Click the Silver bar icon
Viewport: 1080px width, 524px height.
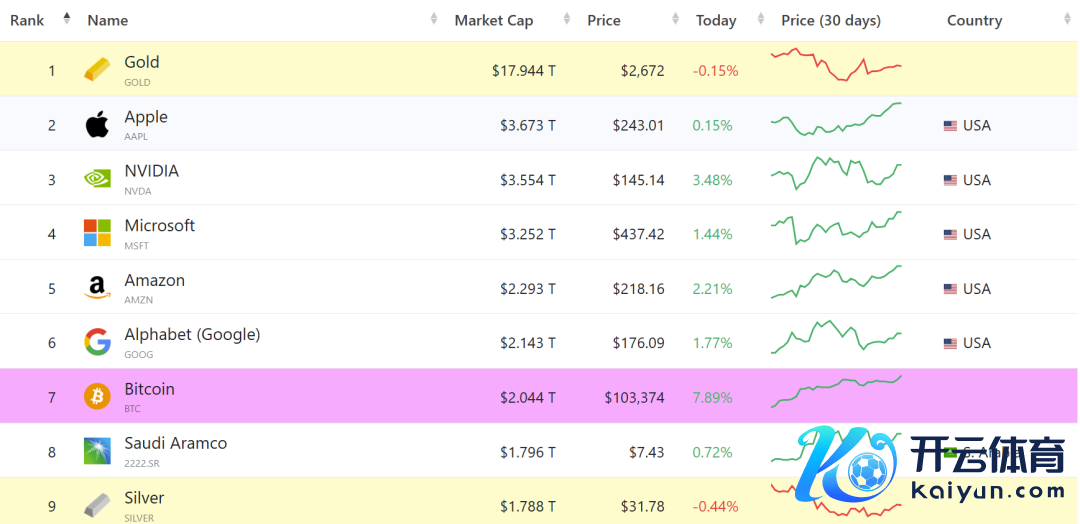point(97,505)
